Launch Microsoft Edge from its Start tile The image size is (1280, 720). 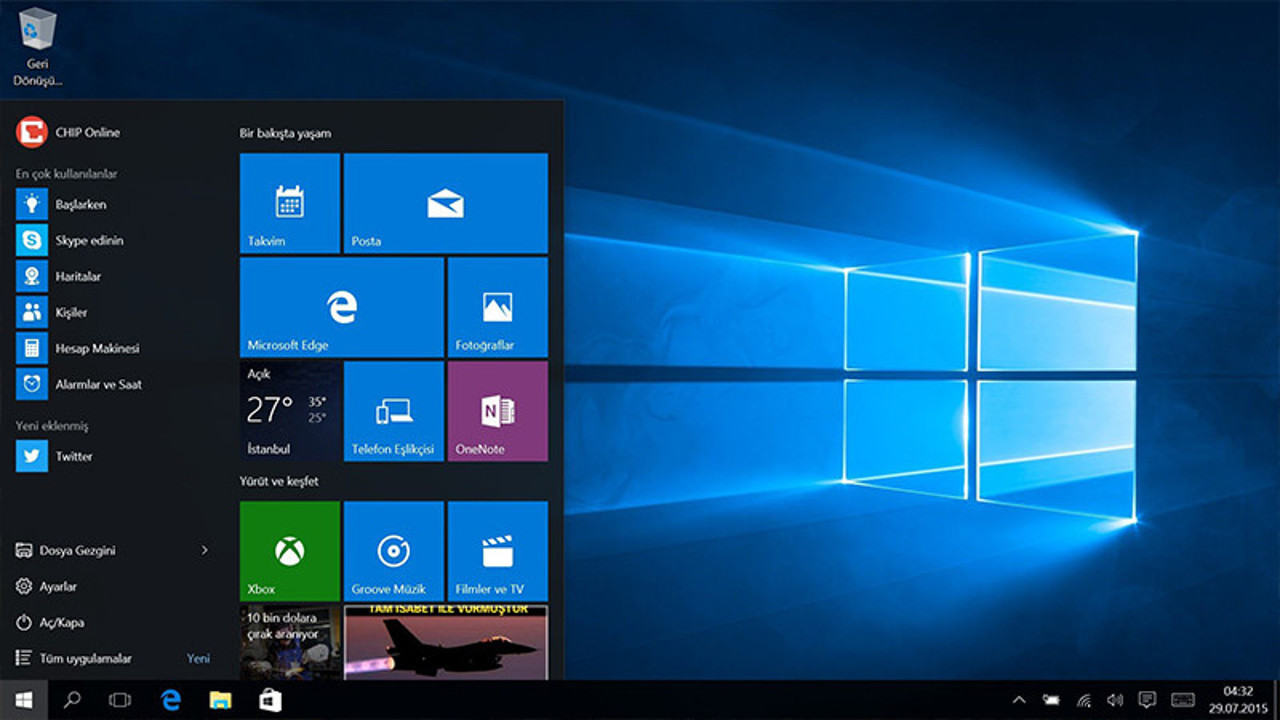coord(341,307)
